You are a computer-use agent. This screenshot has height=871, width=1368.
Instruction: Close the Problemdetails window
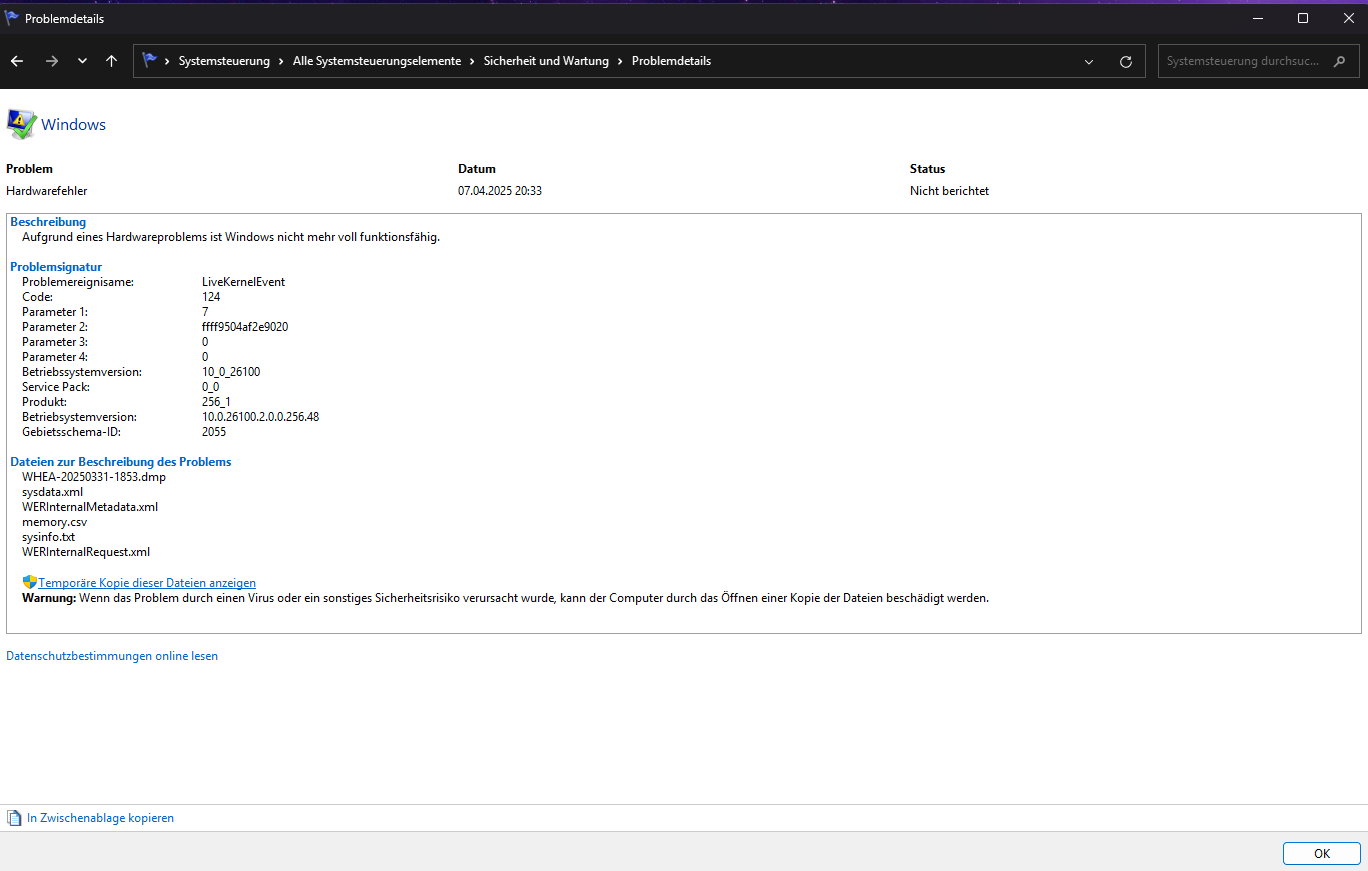[1347, 18]
